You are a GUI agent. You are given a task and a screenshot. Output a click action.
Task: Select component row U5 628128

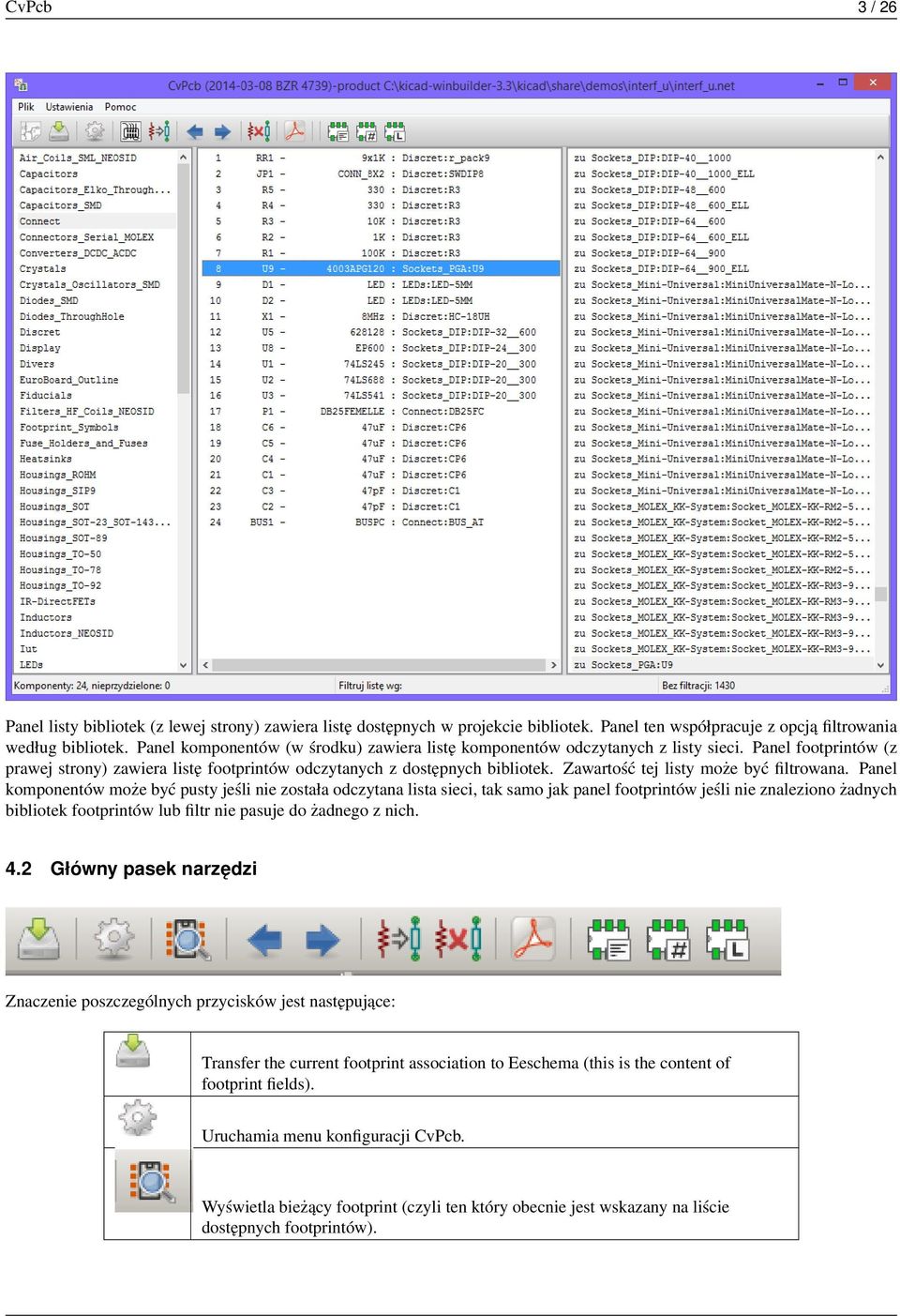[x=380, y=332]
